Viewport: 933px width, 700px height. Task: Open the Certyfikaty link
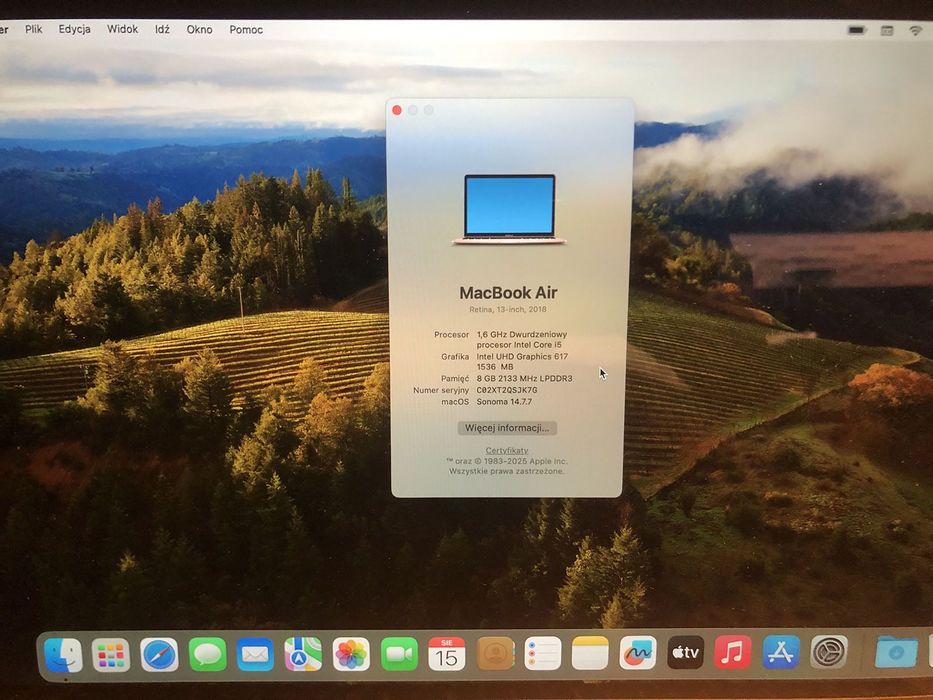506,451
